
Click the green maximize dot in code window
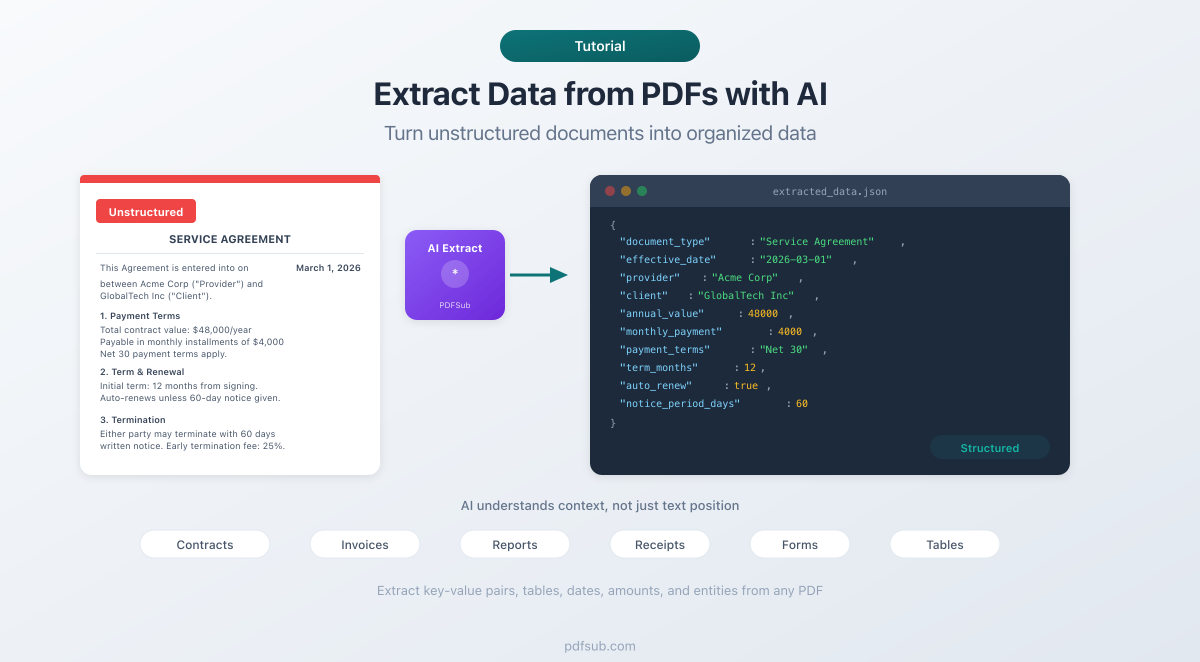click(x=642, y=191)
